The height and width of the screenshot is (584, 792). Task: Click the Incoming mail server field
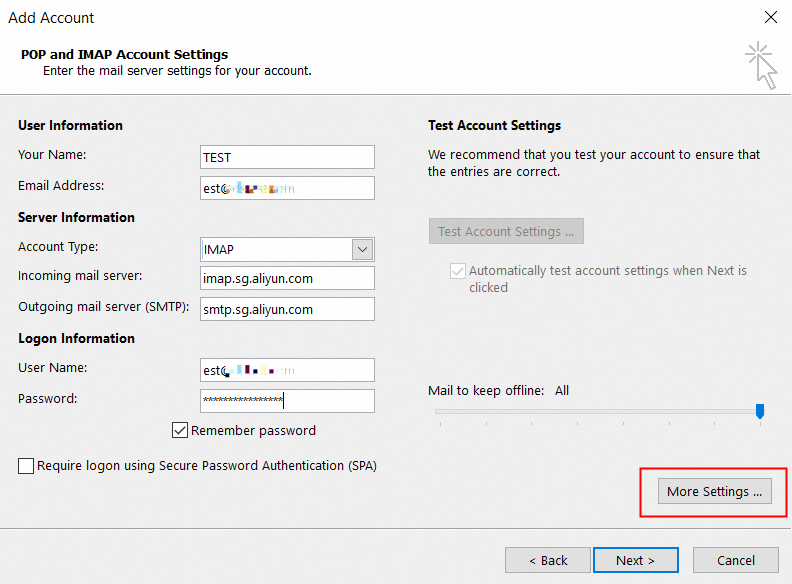pyautogui.click(x=287, y=278)
